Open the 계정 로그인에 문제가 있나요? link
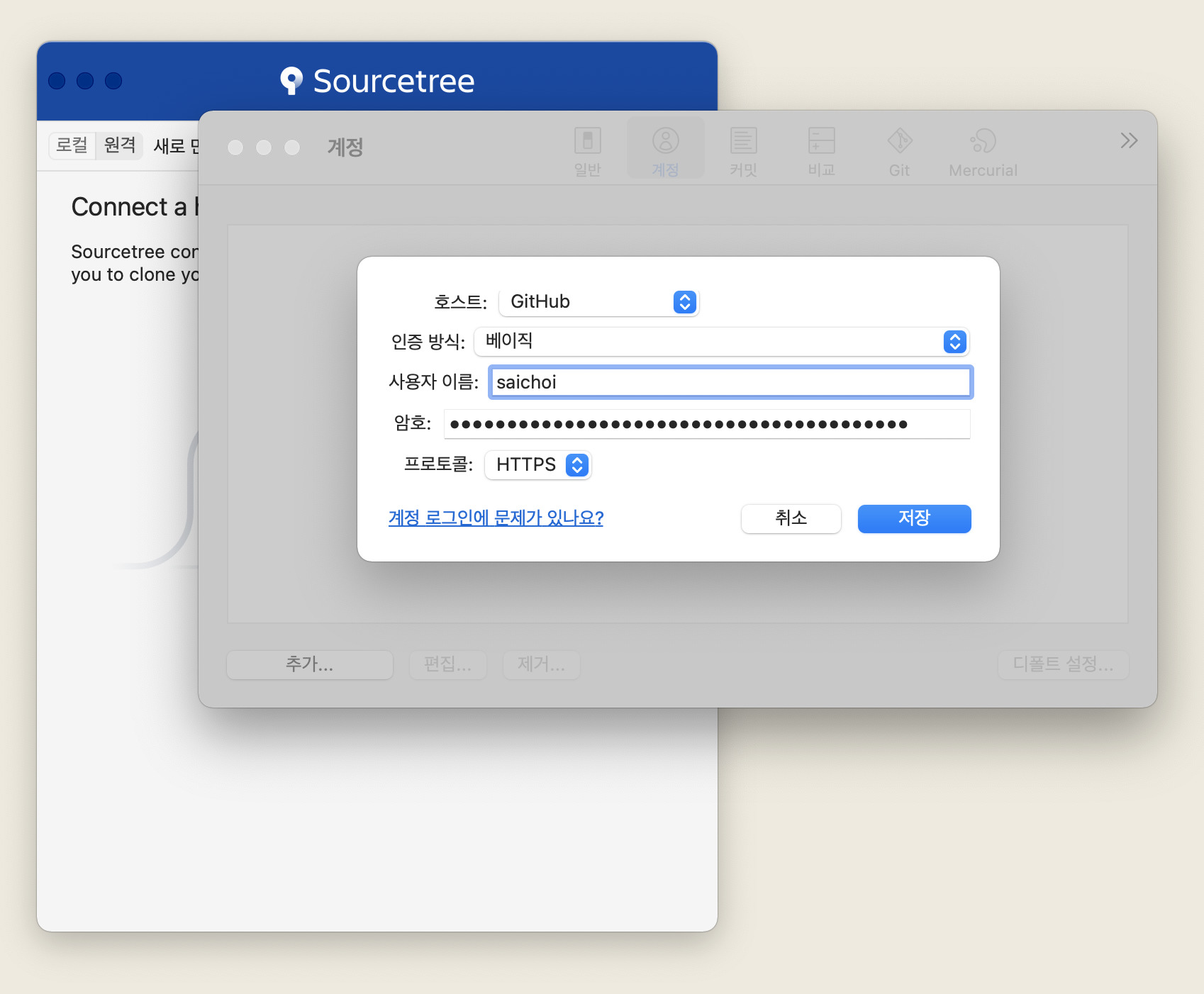This screenshot has height=994, width=1204. coord(496,518)
